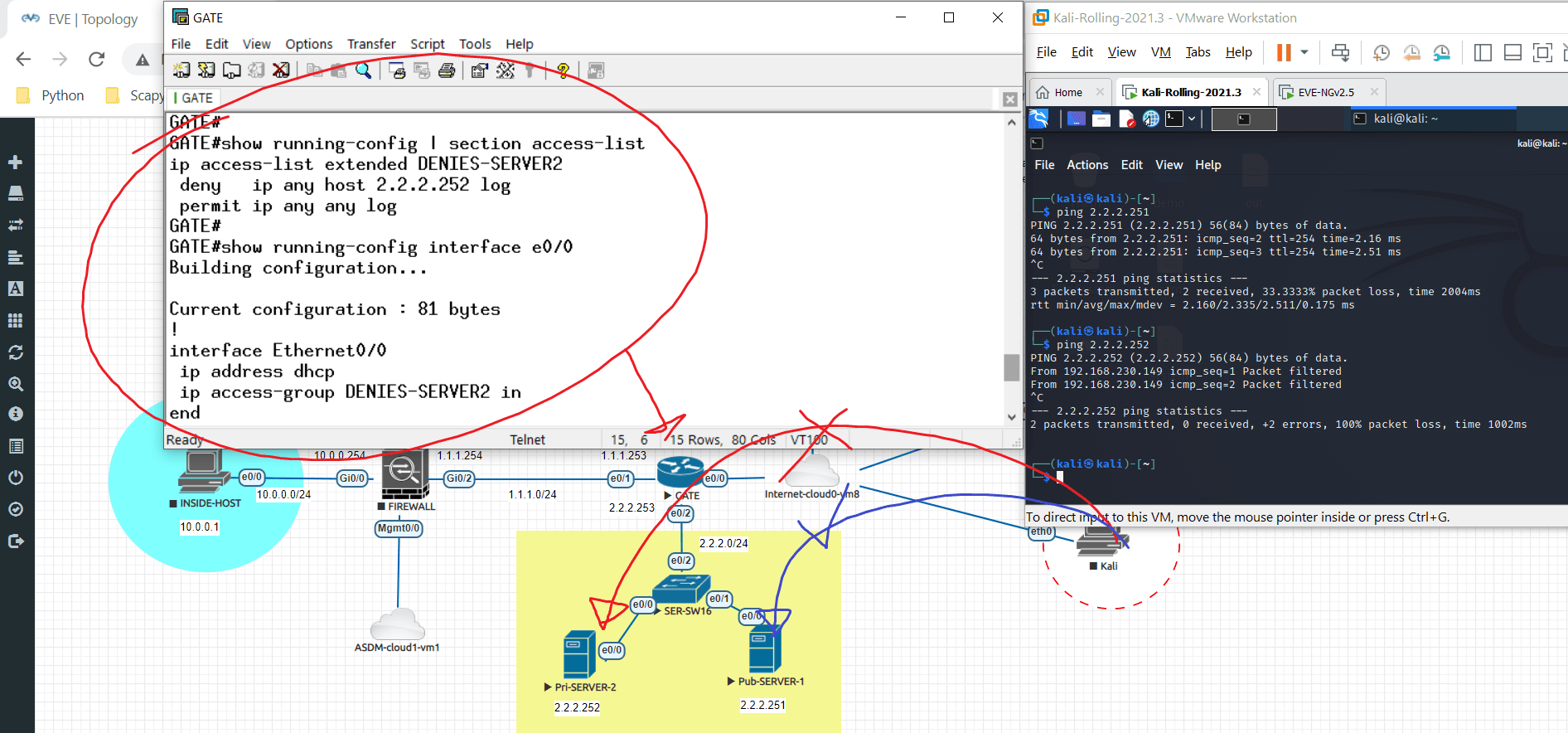Viewport: 1568px width, 733px height.
Task: Switch to the EVE-NGv2.5 tab
Action: pos(1325,92)
